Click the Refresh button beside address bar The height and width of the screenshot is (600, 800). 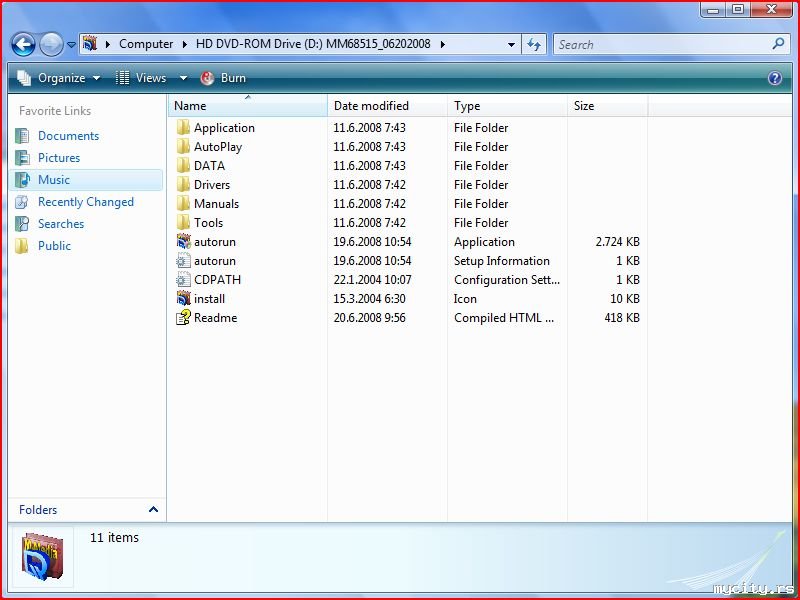[x=534, y=44]
